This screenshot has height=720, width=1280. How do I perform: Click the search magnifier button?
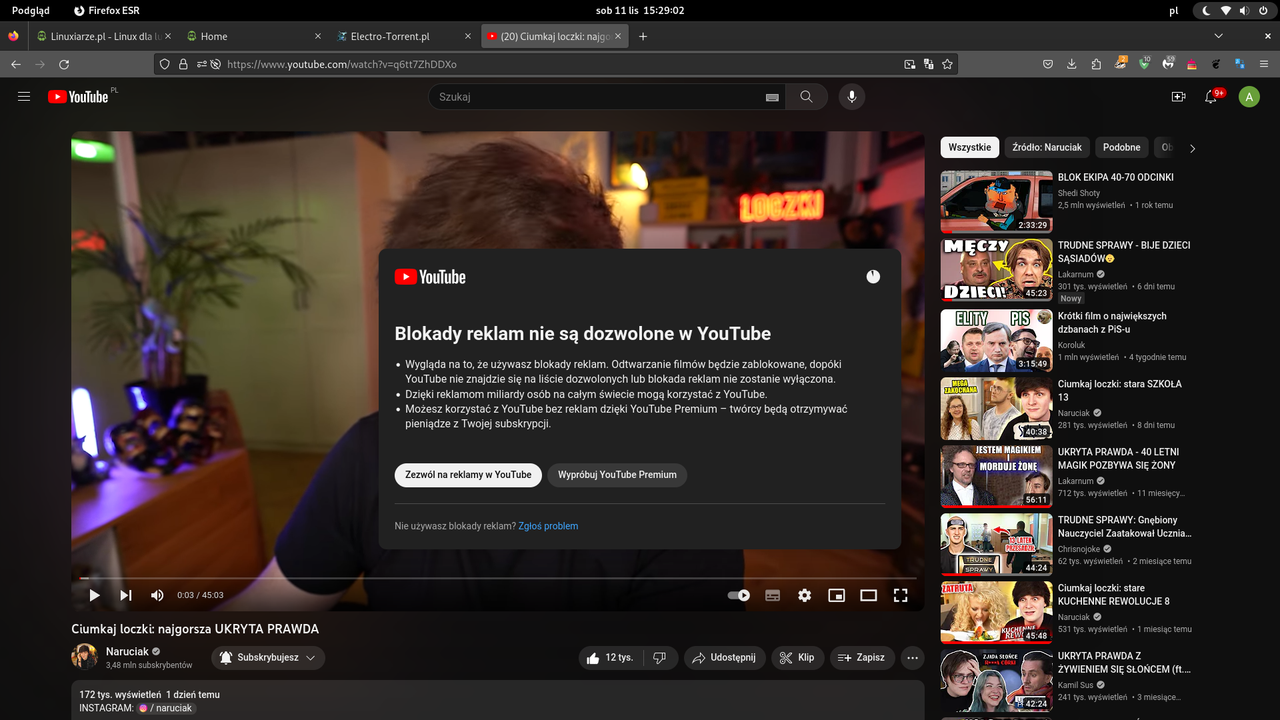point(806,97)
